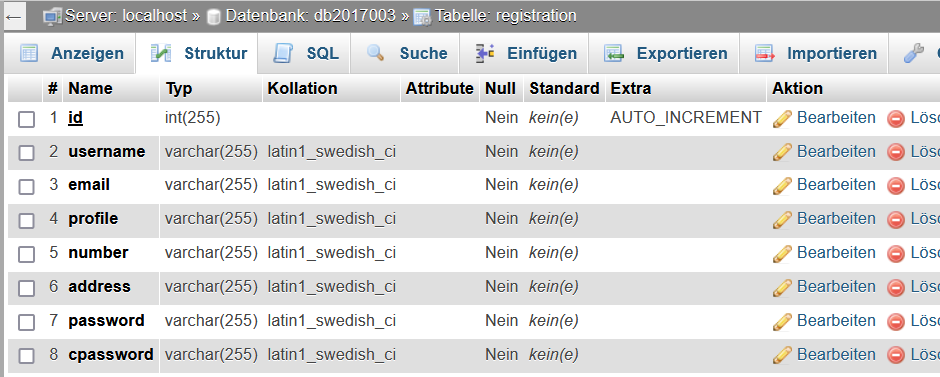Click the AUTO_INCREMENT extra value
Screen dimensions: 940x377
[686, 118]
